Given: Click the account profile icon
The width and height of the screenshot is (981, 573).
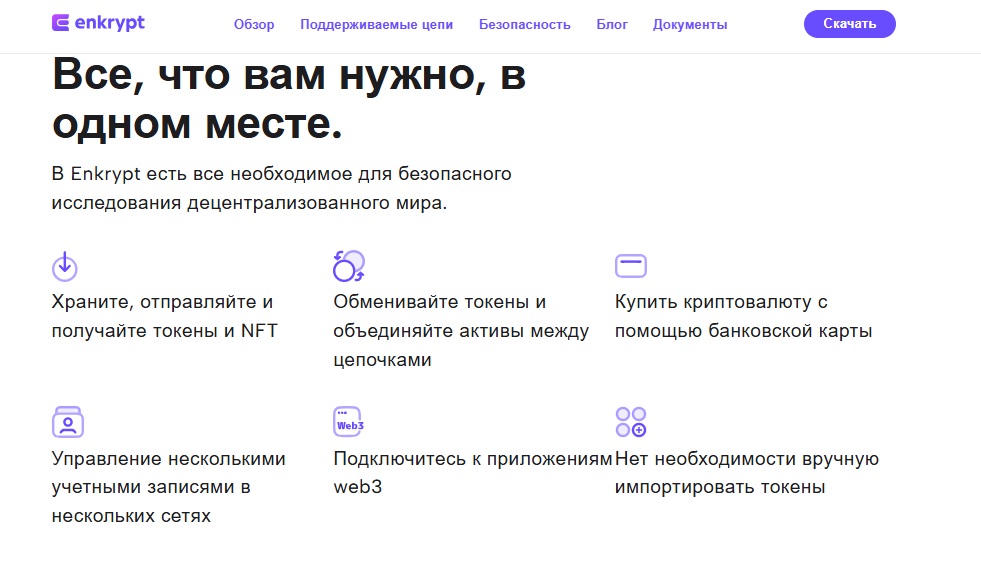Looking at the screenshot, I should coord(68,422).
